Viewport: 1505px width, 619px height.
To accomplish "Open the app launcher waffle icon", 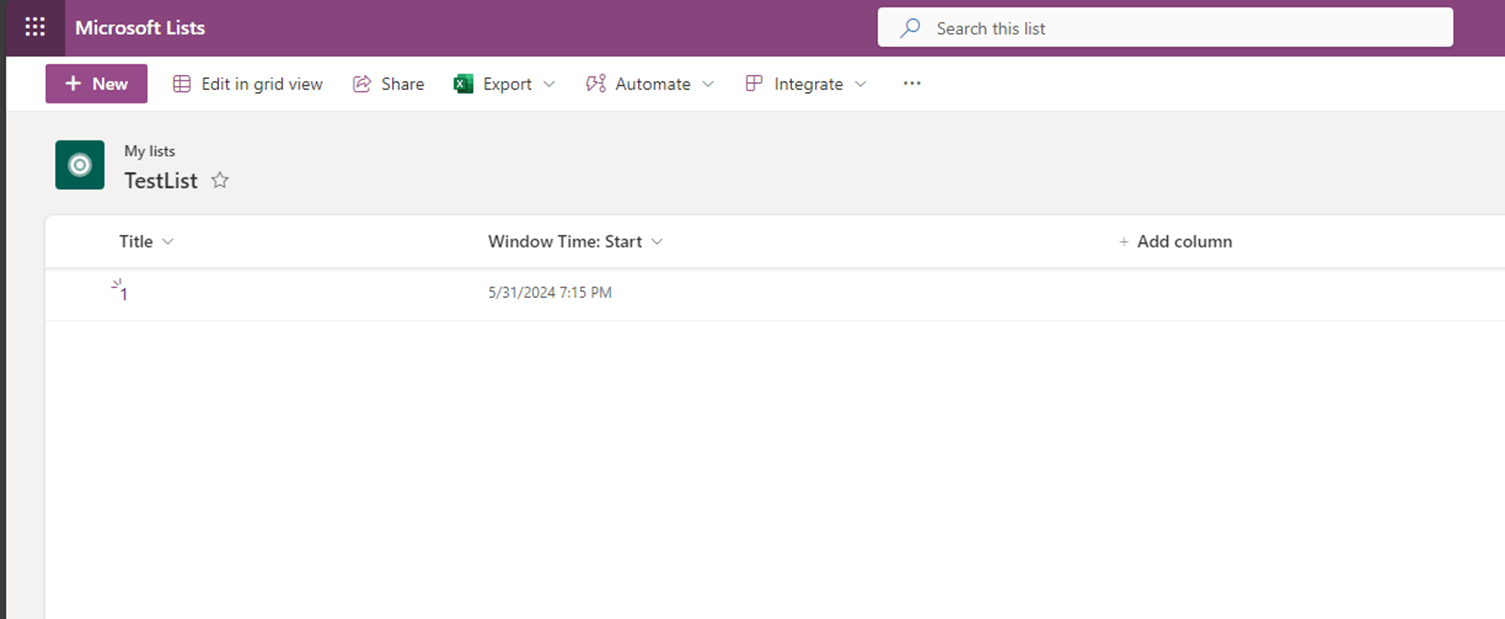I will click(x=35, y=28).
